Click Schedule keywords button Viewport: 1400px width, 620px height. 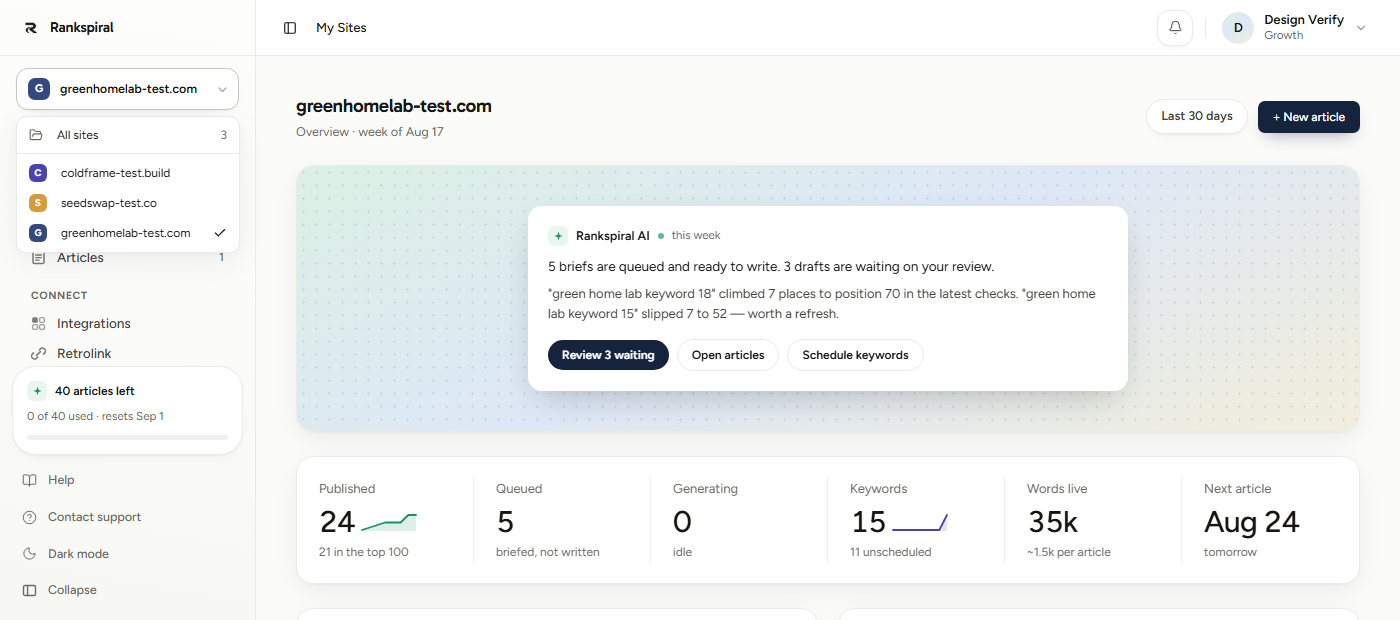pyautogui.click(x=855, y=355)
